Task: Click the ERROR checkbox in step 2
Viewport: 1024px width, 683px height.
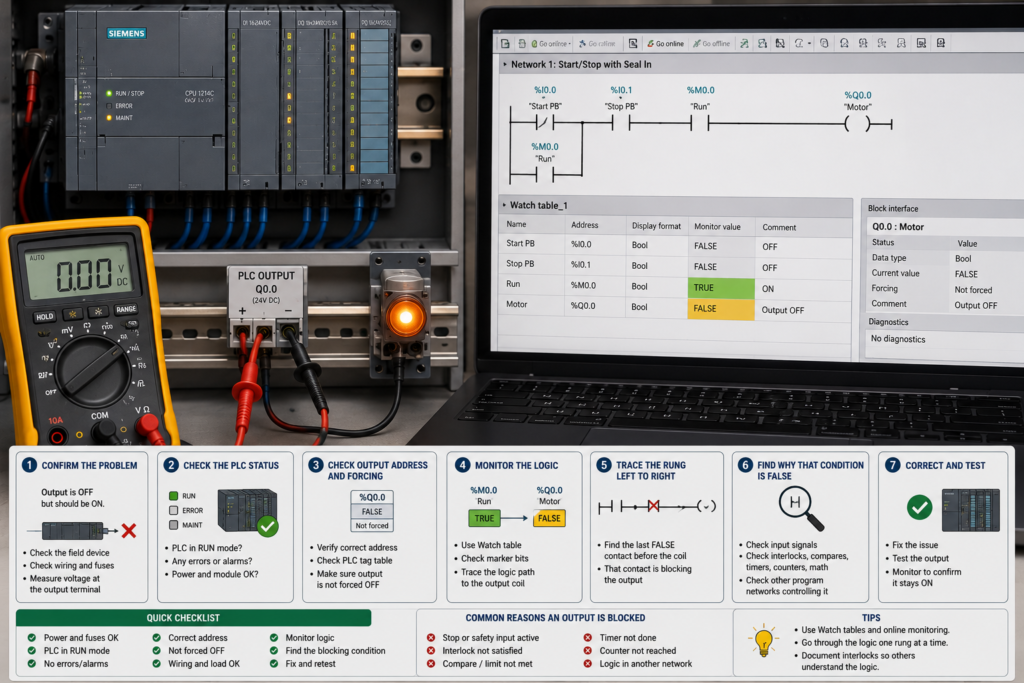Action: pos(173,510)
